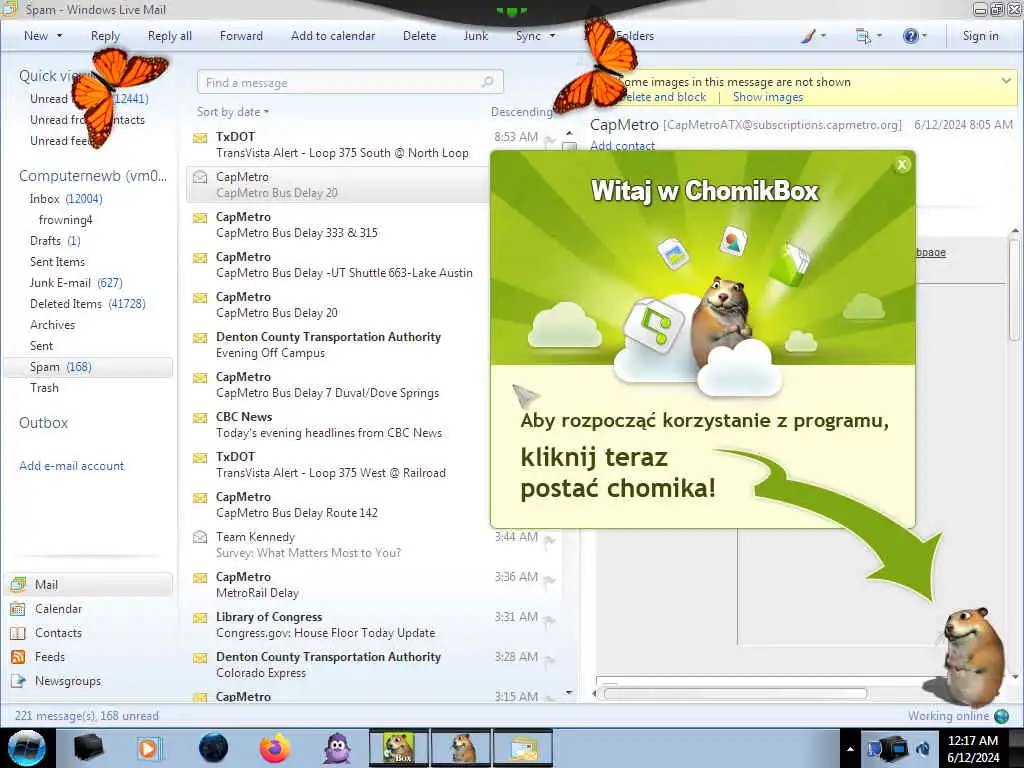Click Forward in the toolbar
Viewport: 1024px width, 768px height.
(241, 36)
